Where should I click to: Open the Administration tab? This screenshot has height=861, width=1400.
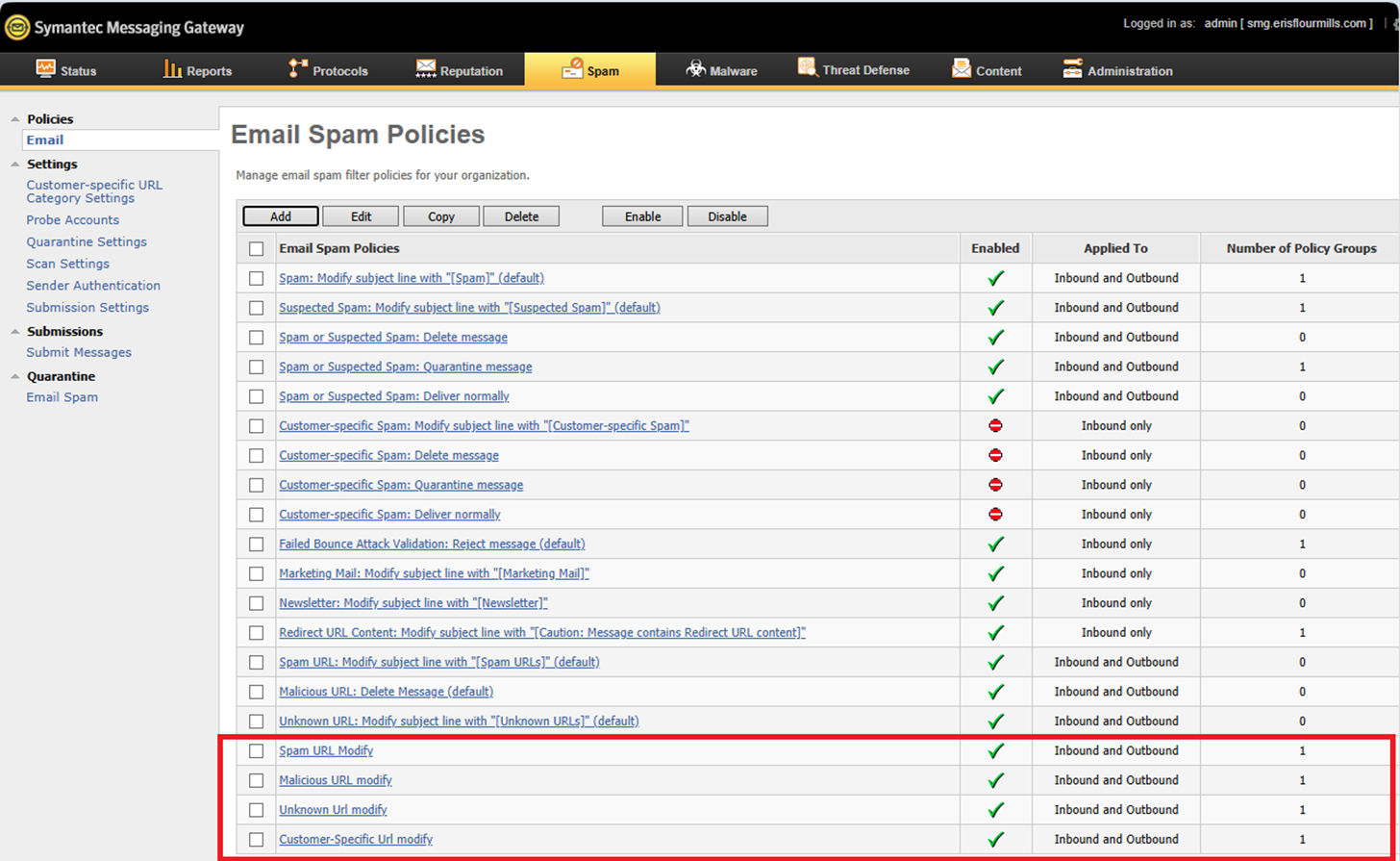1117,69
